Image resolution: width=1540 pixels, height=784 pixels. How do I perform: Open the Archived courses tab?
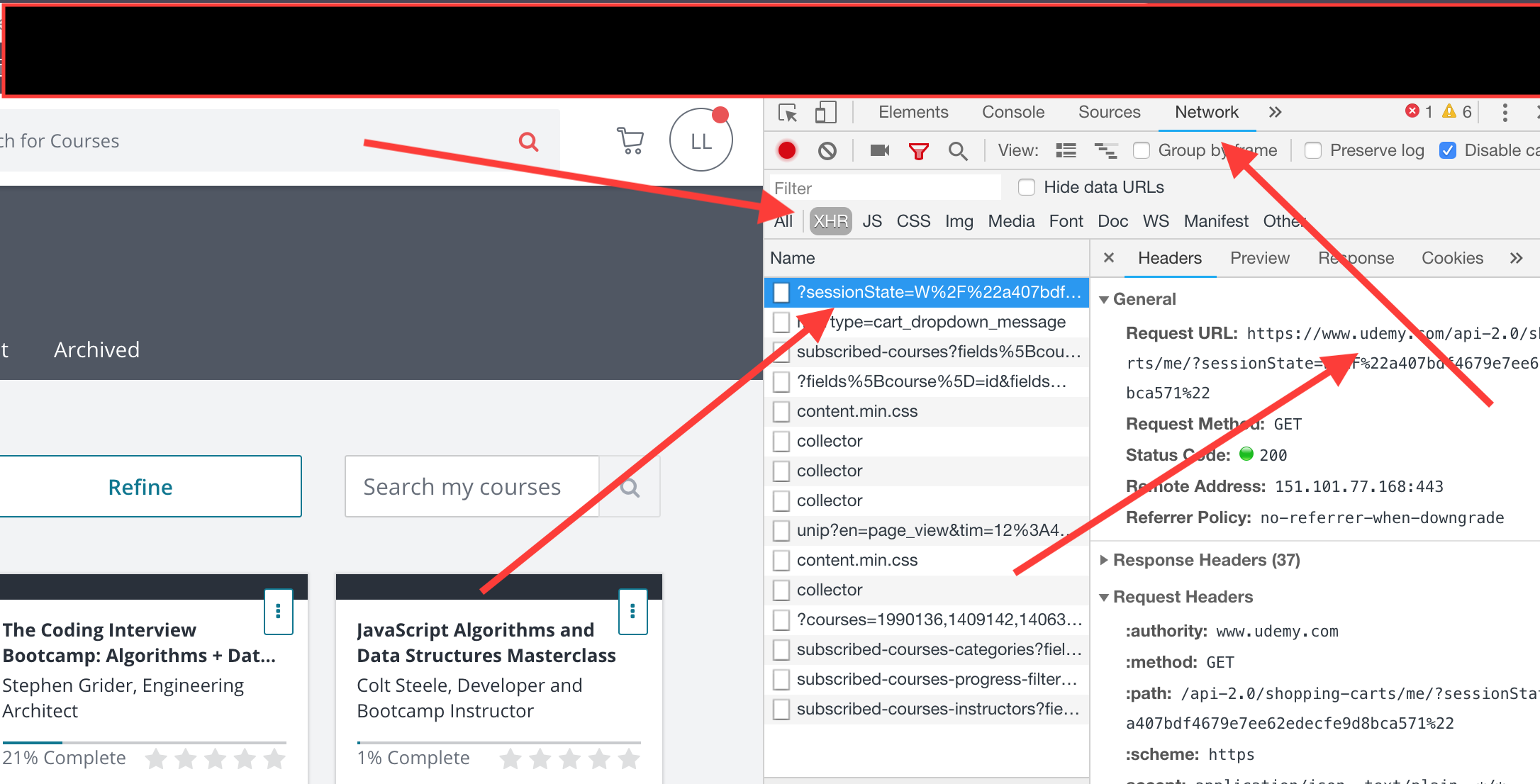(x=97, y=349)
